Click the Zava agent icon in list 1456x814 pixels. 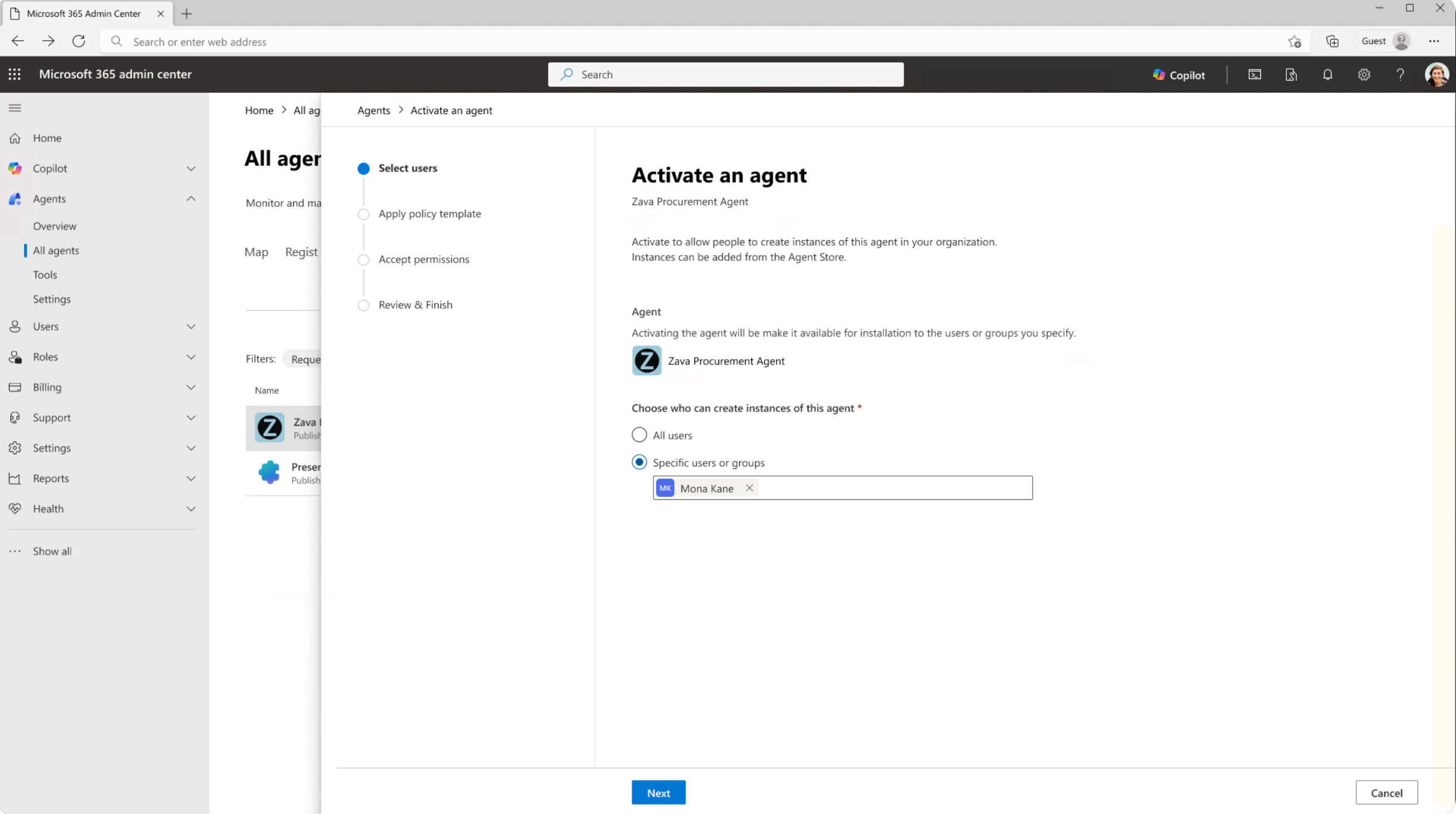[x=270, y=428]
